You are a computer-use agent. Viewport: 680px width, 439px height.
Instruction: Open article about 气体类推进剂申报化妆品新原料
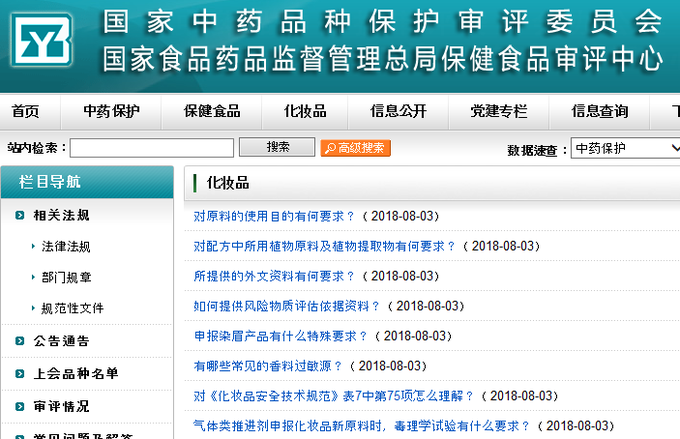pos(362,426)
